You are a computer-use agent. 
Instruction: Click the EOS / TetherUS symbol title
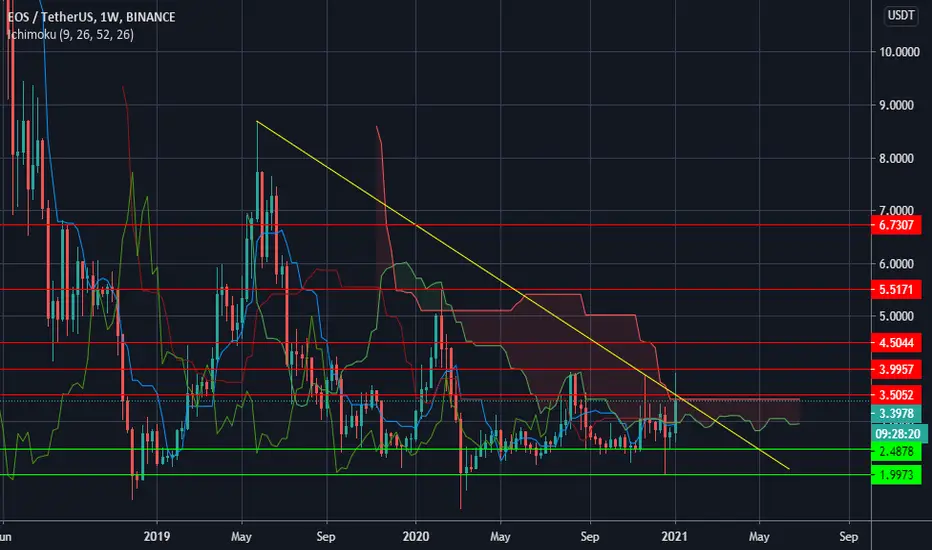[x=92, y=17]
